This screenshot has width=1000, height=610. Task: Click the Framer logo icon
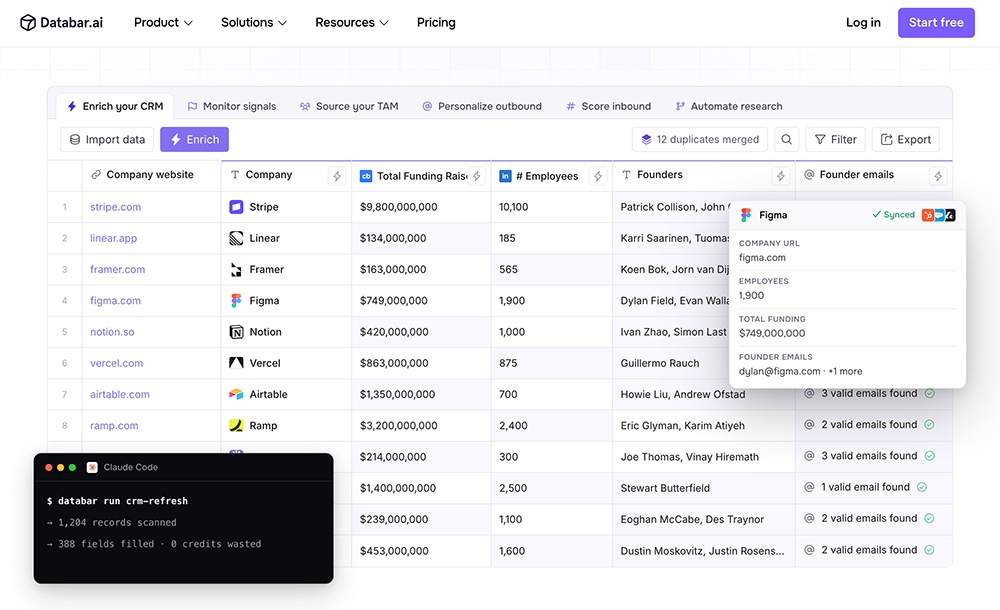[236, 269]
